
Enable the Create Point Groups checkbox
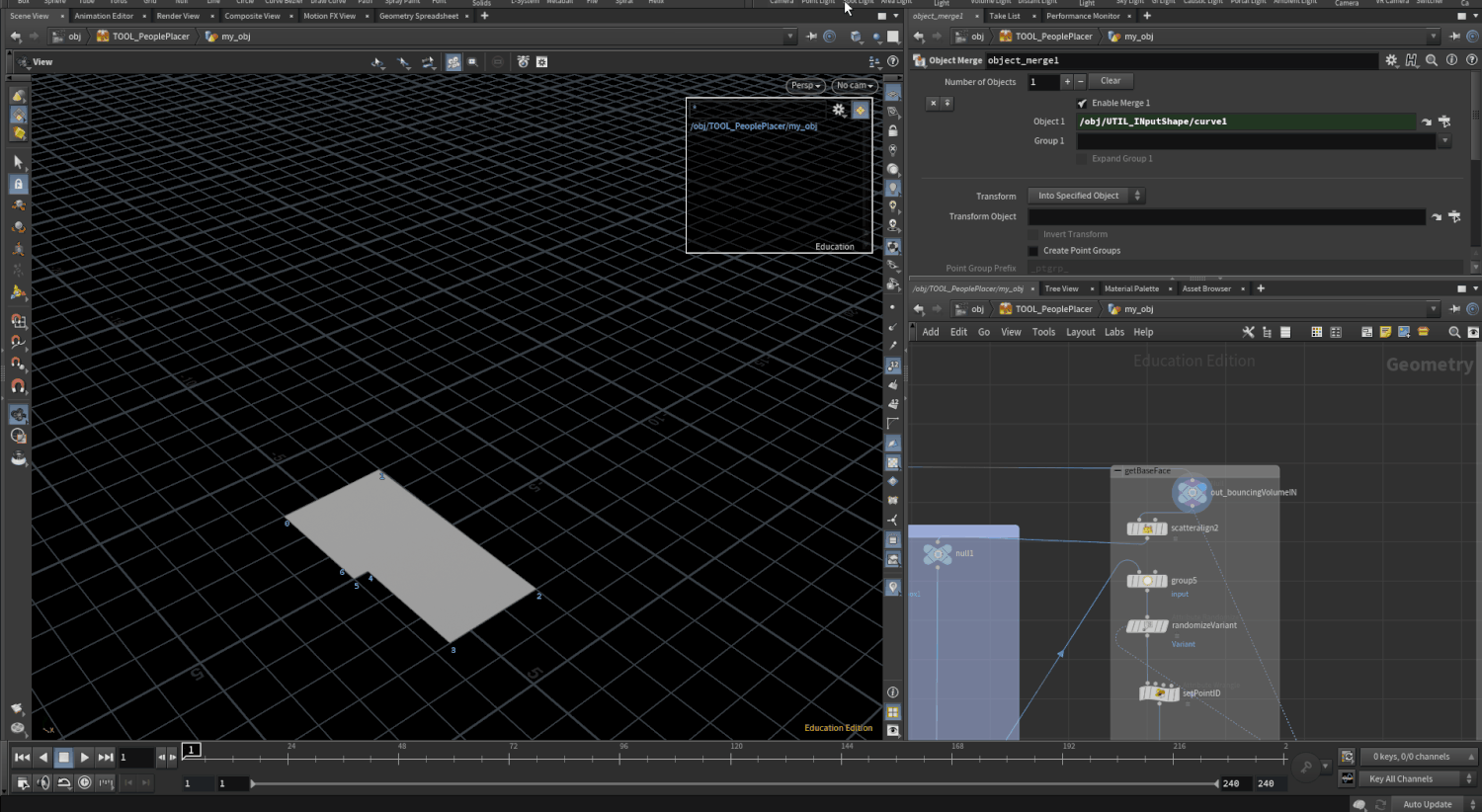[x=1033, y=250]
